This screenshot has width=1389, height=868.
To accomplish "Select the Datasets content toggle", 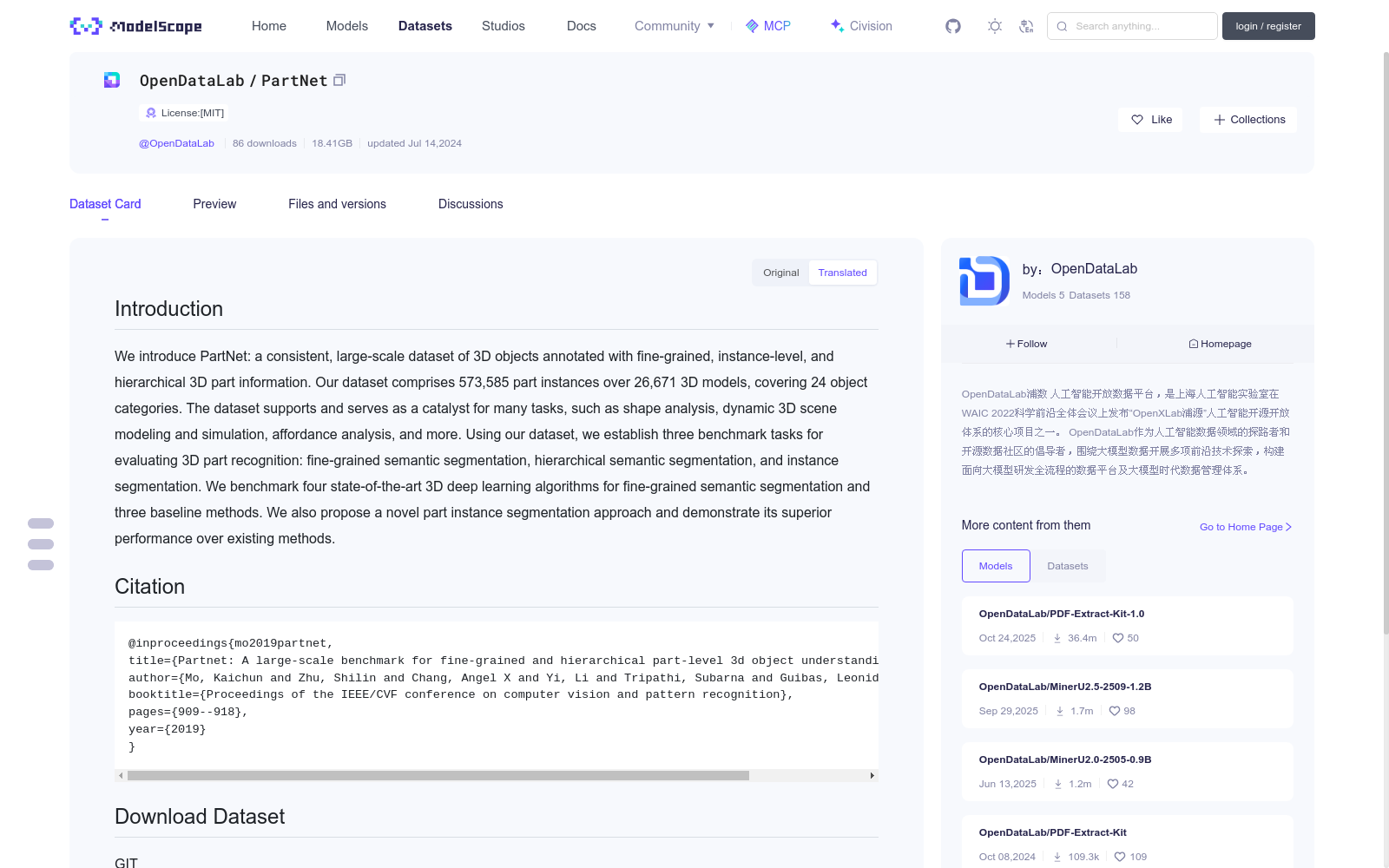I will tap(1068, 566).
